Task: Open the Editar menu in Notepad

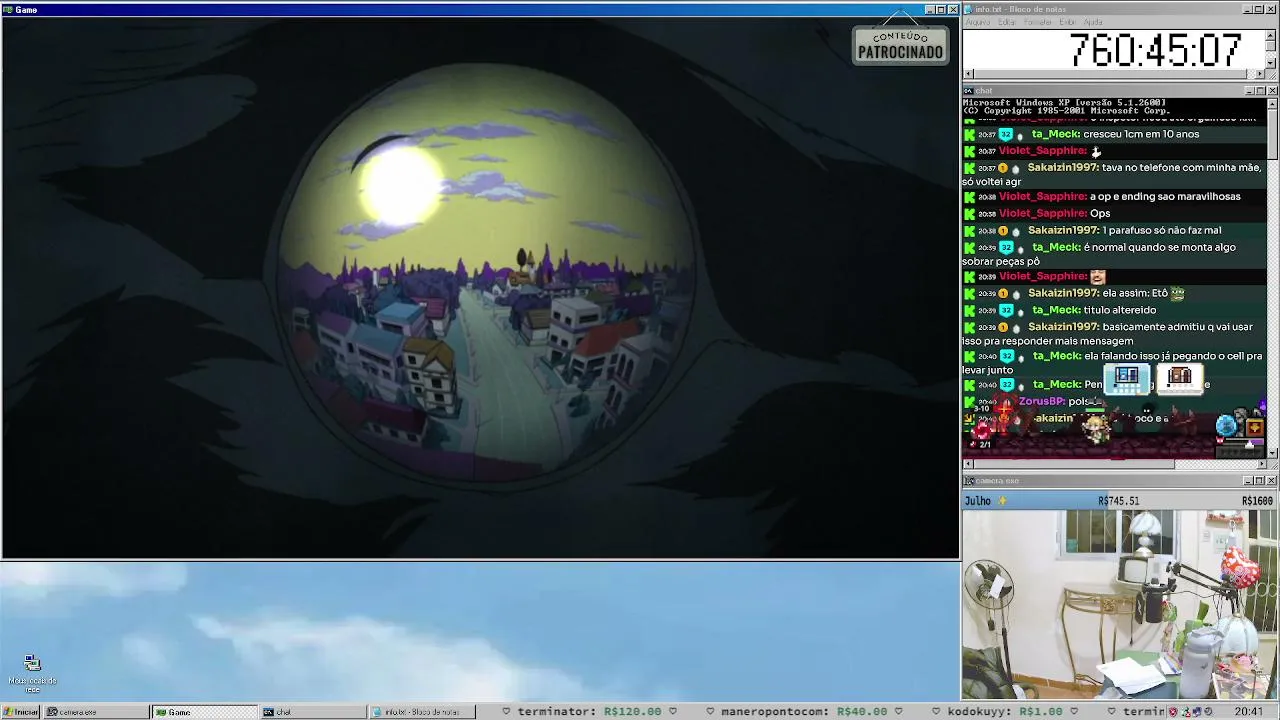Action: [x=1006, y=22]
